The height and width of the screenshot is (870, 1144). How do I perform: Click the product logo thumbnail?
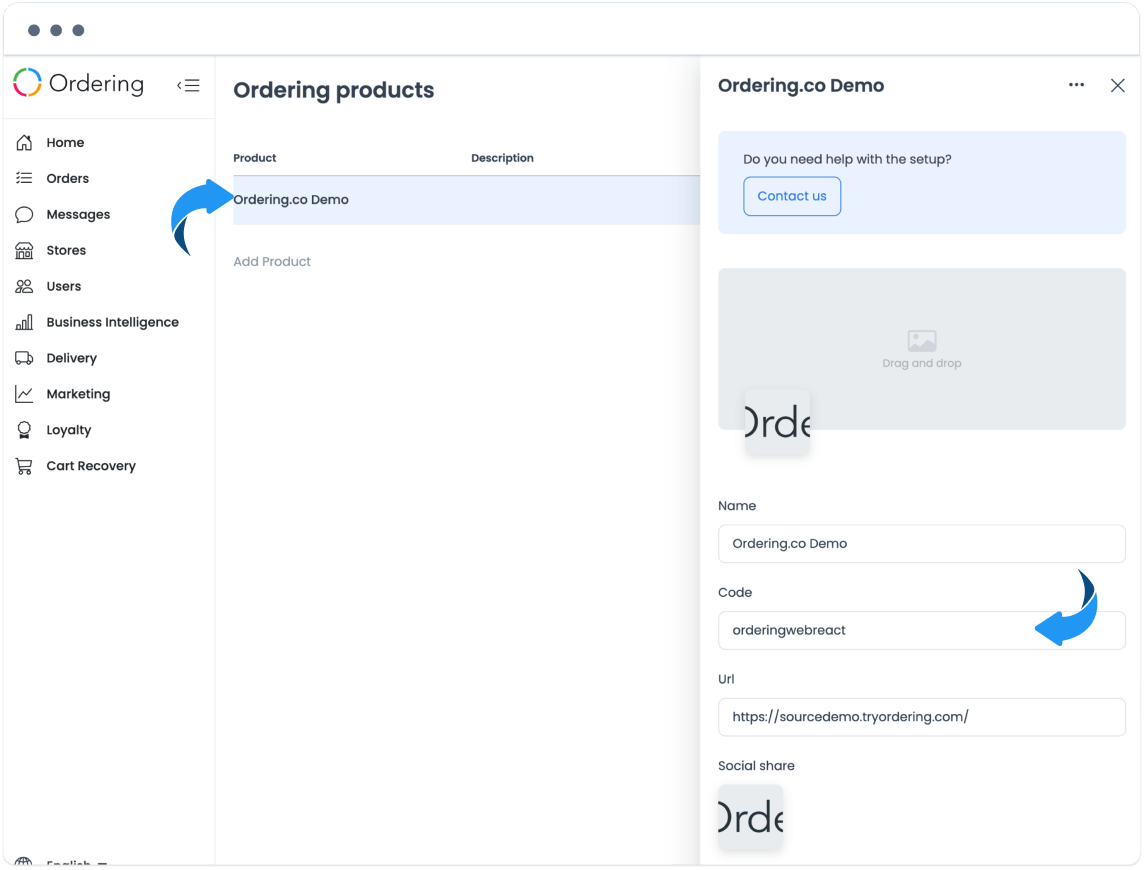tap(777, 422)
